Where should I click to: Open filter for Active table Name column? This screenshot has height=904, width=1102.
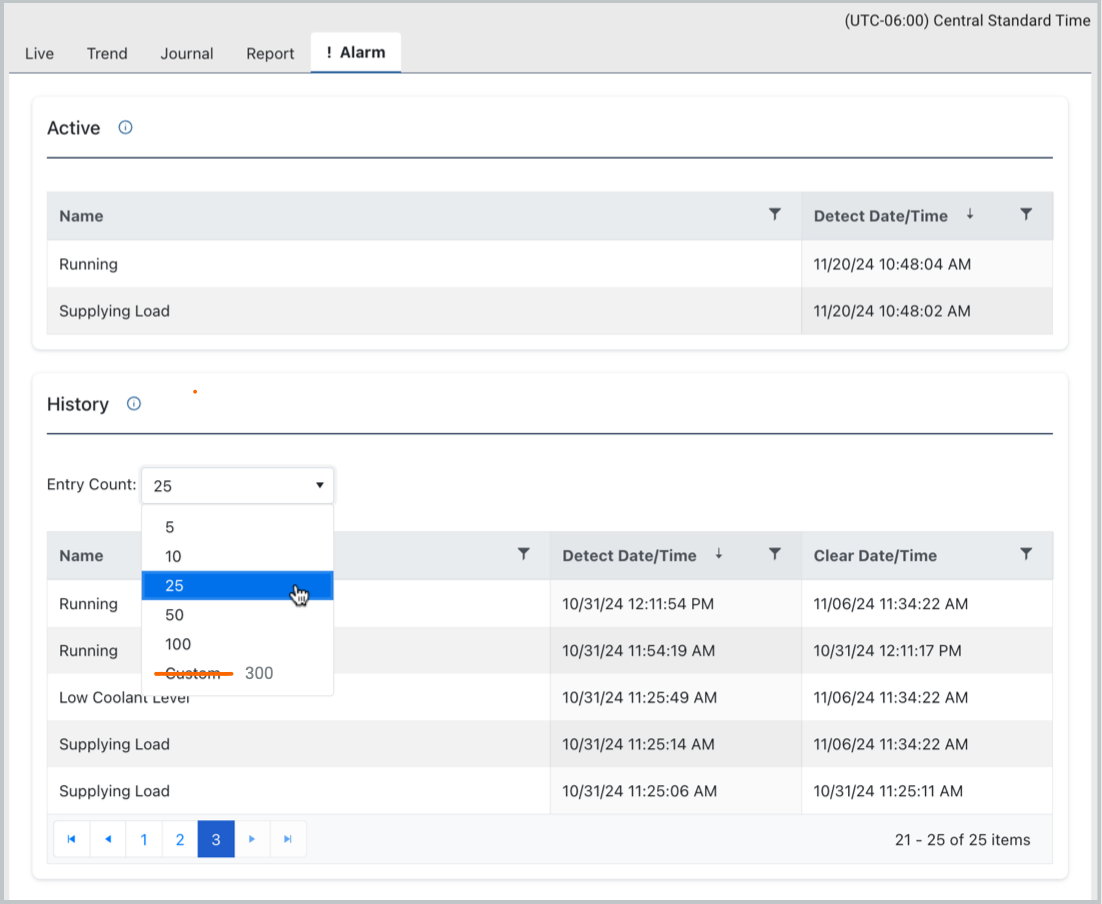tap(774, 215)
